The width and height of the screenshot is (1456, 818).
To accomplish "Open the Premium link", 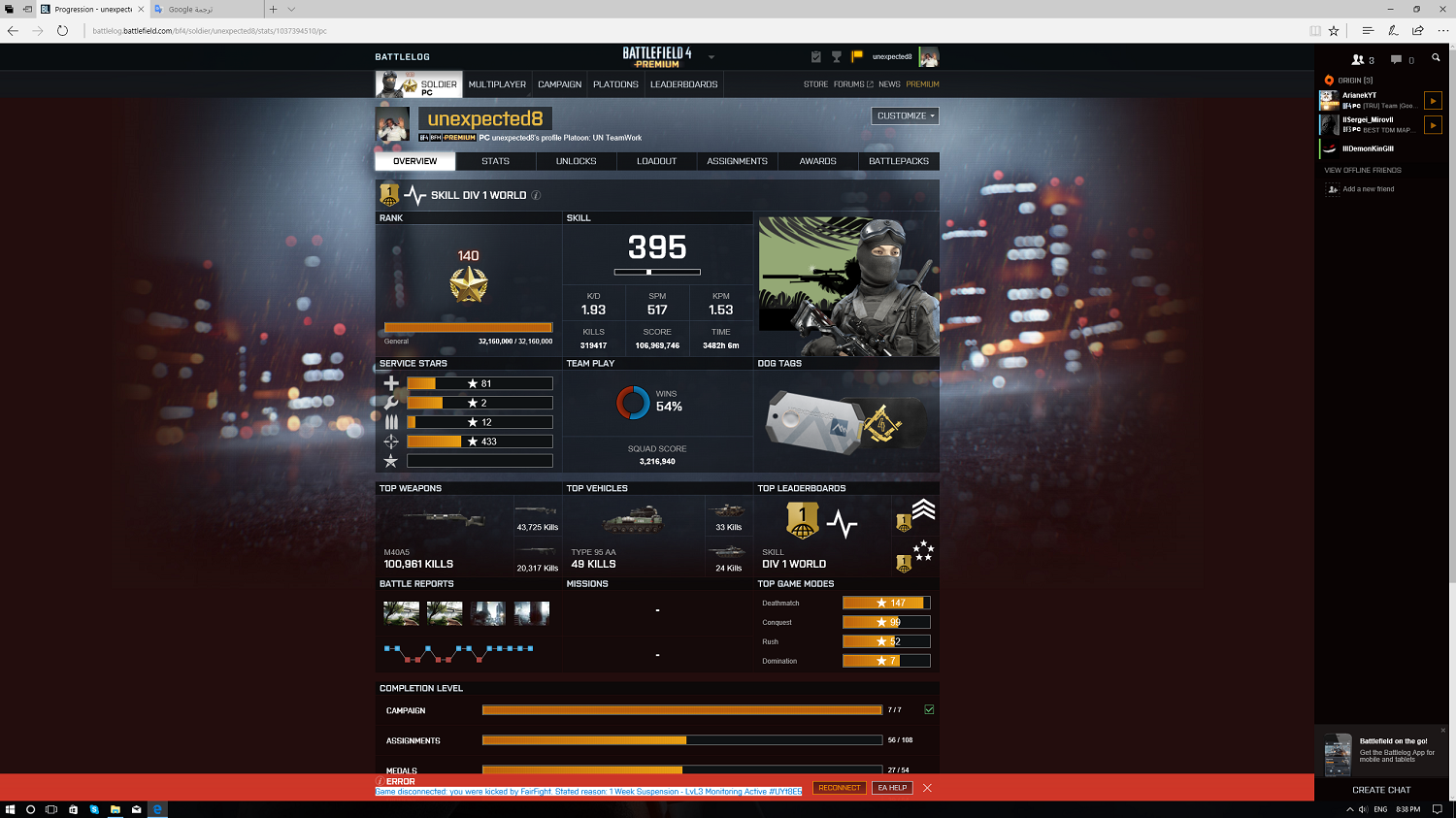I will point(922,84).
